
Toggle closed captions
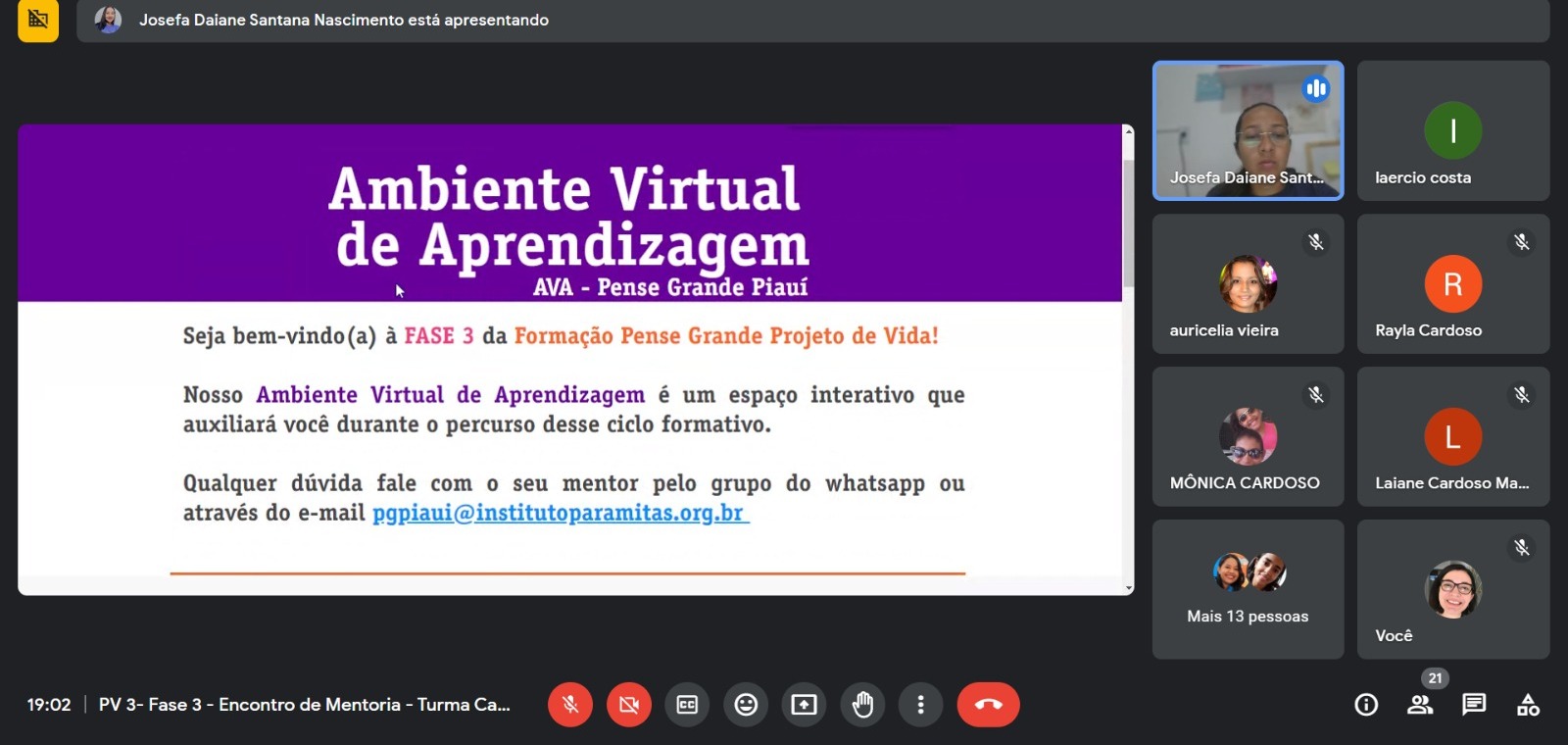(x=687, y=705)
